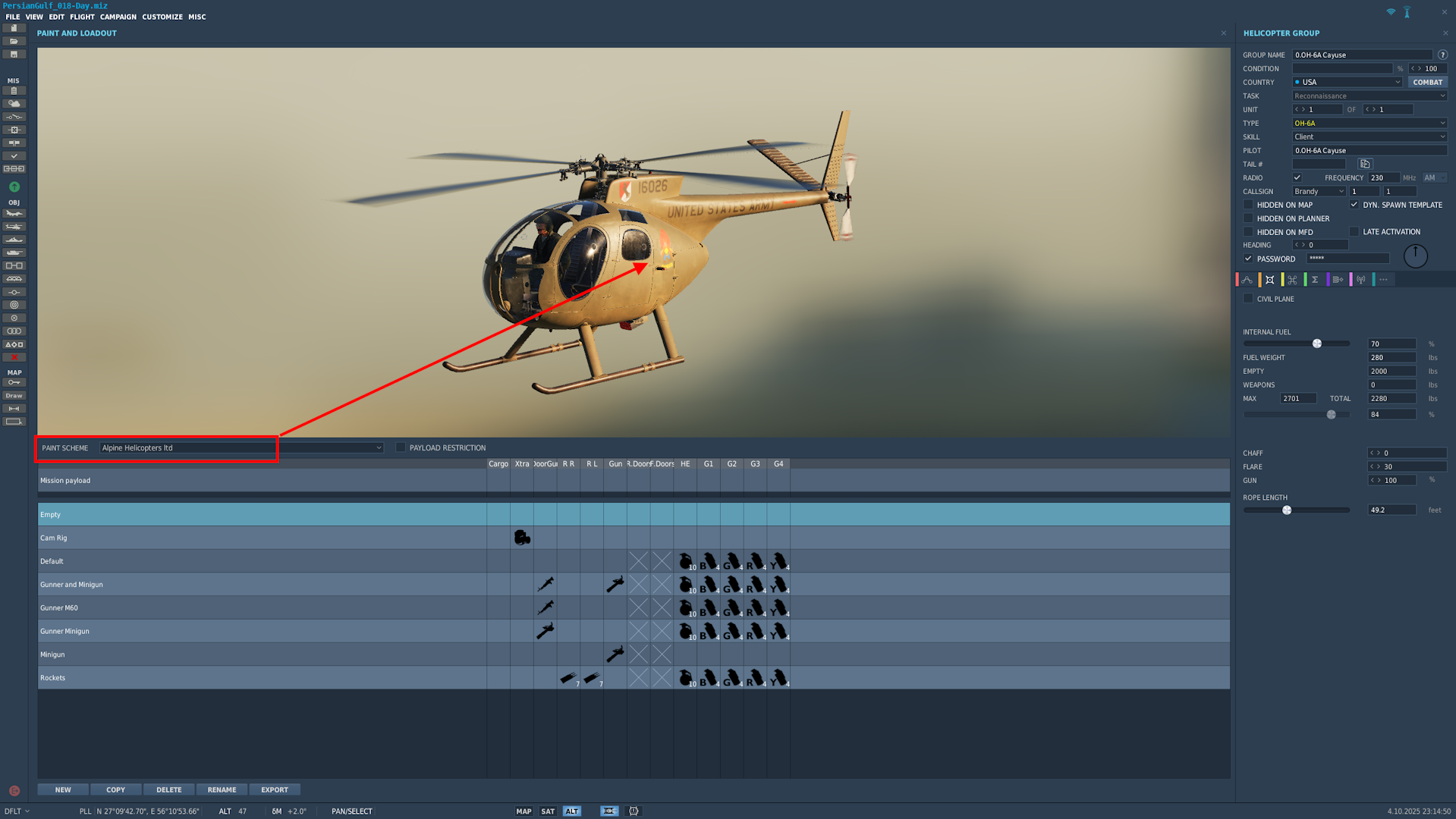Select the target zone circle icon
1456x819 pixels.
point(14,305)
